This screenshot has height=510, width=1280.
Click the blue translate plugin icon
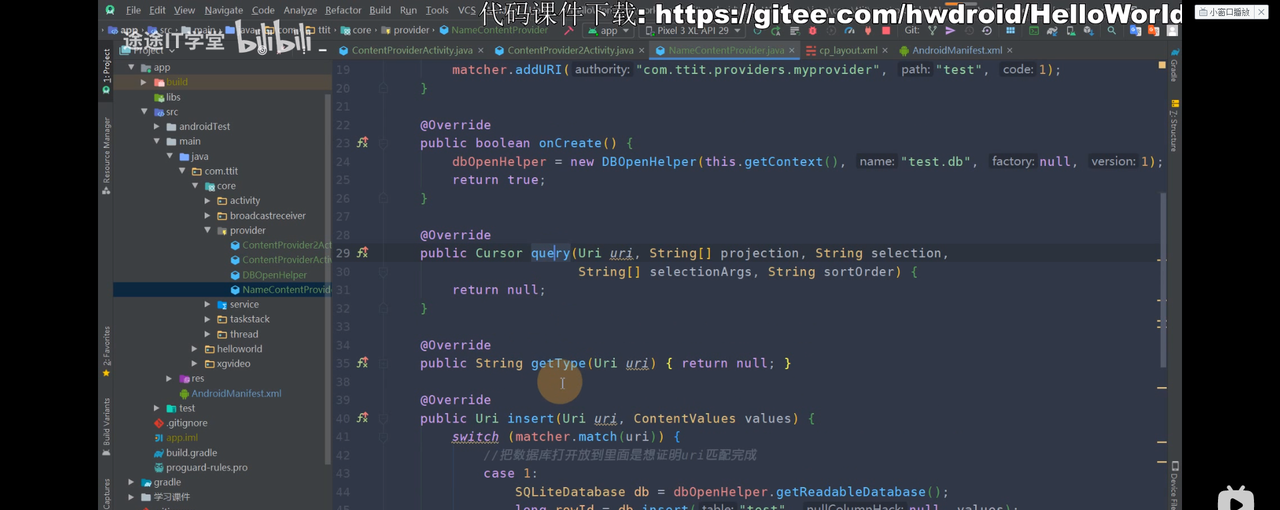[x=1135, y=30]
